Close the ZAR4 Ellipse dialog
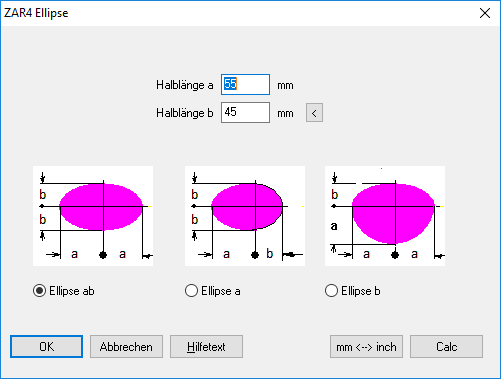The width and height of the screenshot is (501, 379). point(485,13)
